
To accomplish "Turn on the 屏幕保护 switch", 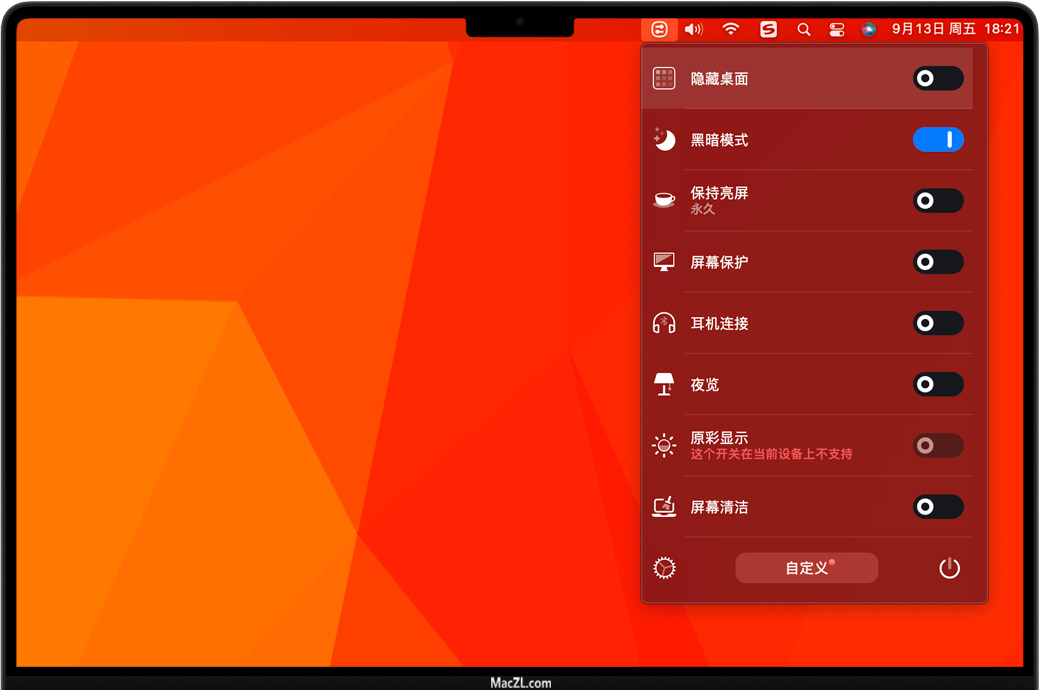I will point(938,261).
